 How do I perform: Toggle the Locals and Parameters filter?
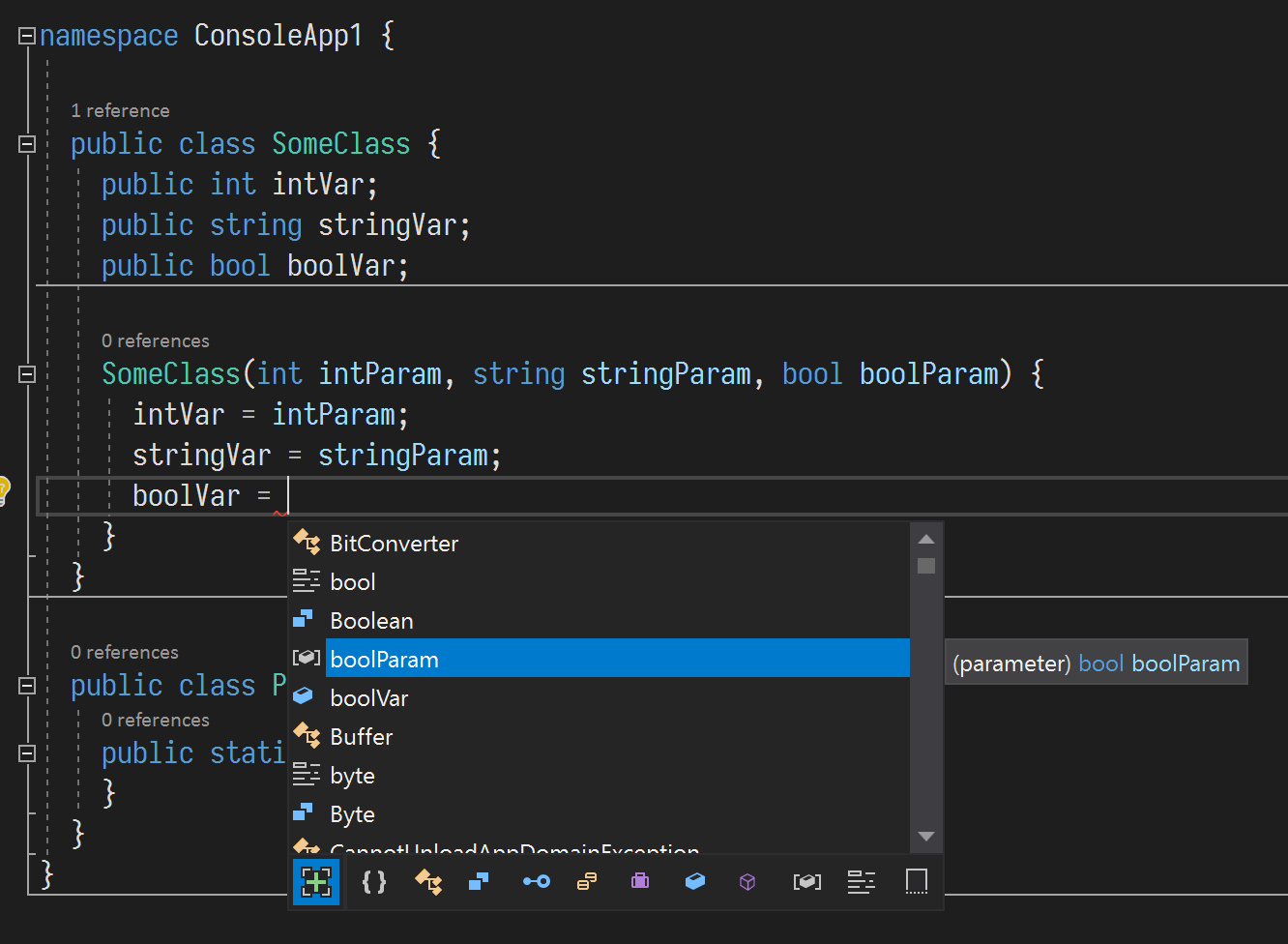pyautogui.click(x=807, y=881)
